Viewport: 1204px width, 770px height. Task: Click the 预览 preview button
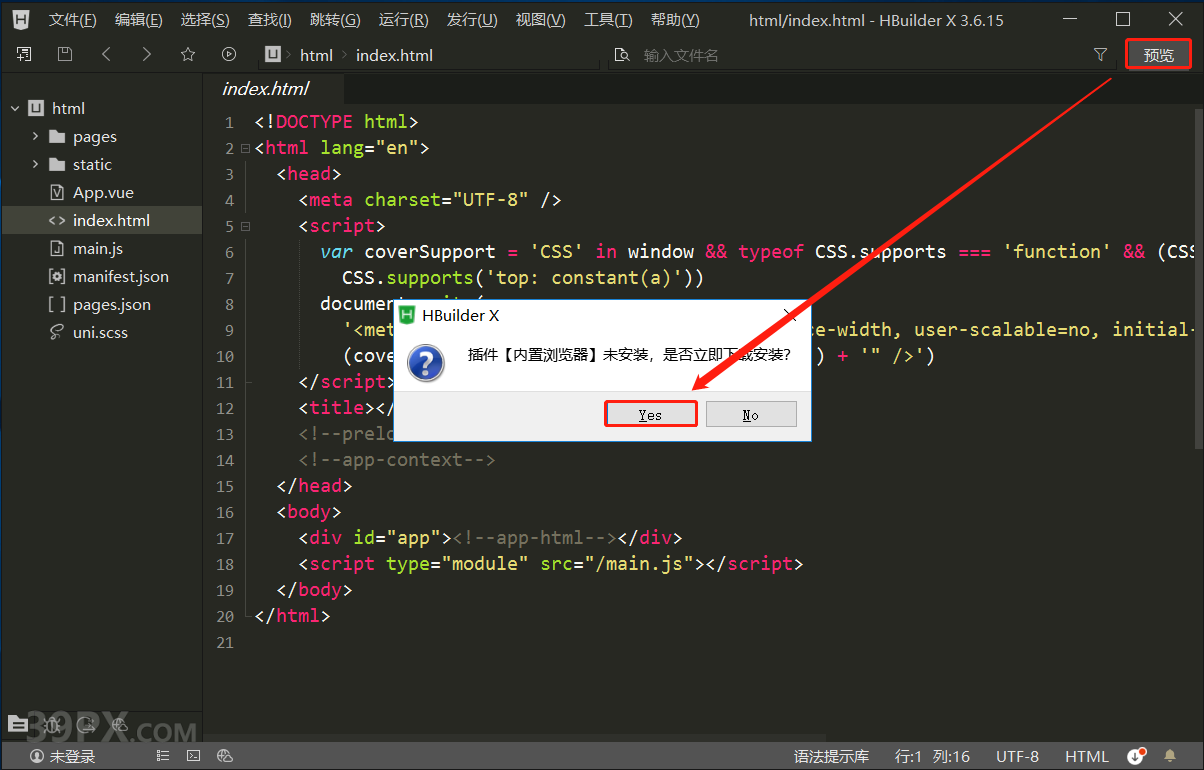1158,54
